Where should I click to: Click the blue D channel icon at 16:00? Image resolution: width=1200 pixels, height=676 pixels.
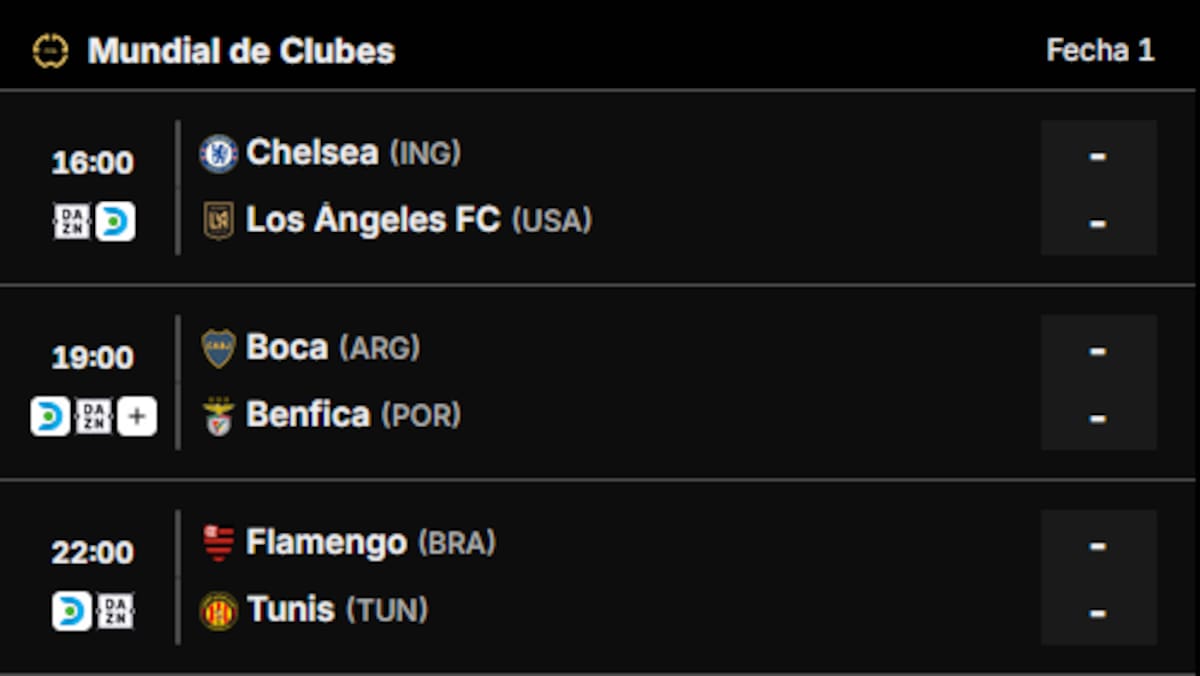116,221
